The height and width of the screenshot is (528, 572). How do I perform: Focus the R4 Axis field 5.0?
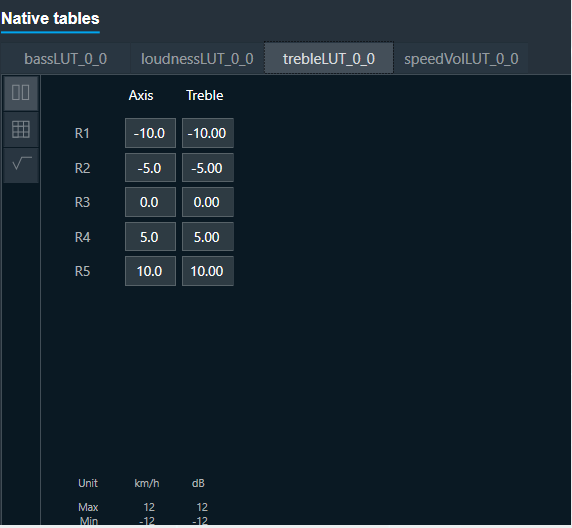click(150, 237)
